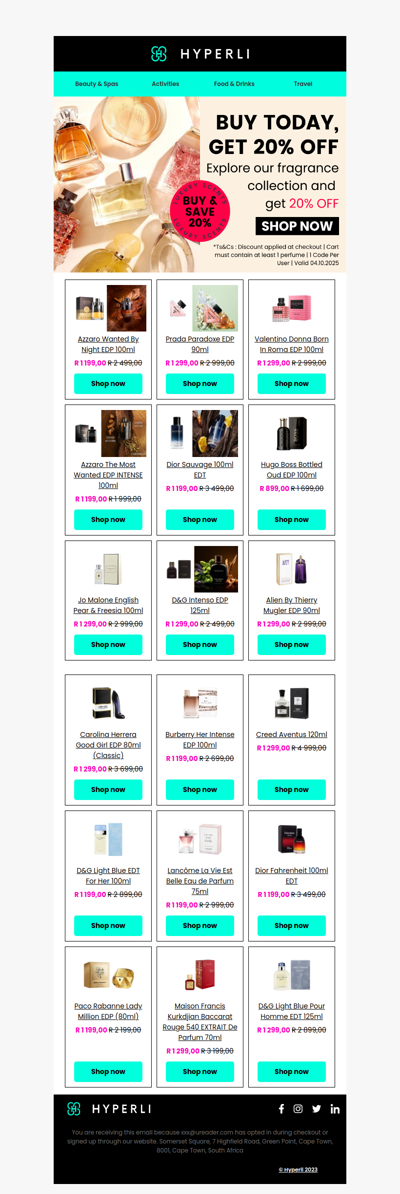Select the Food & Drinks category

pos(234,84)
